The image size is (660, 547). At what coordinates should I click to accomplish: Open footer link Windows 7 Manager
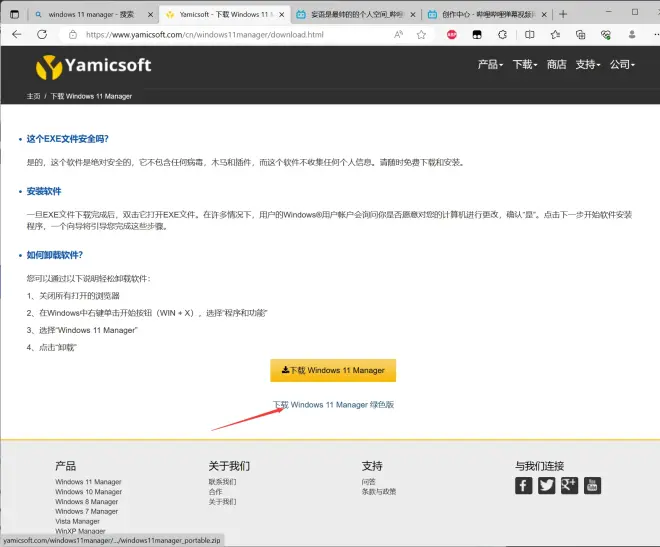pos(87,511)
